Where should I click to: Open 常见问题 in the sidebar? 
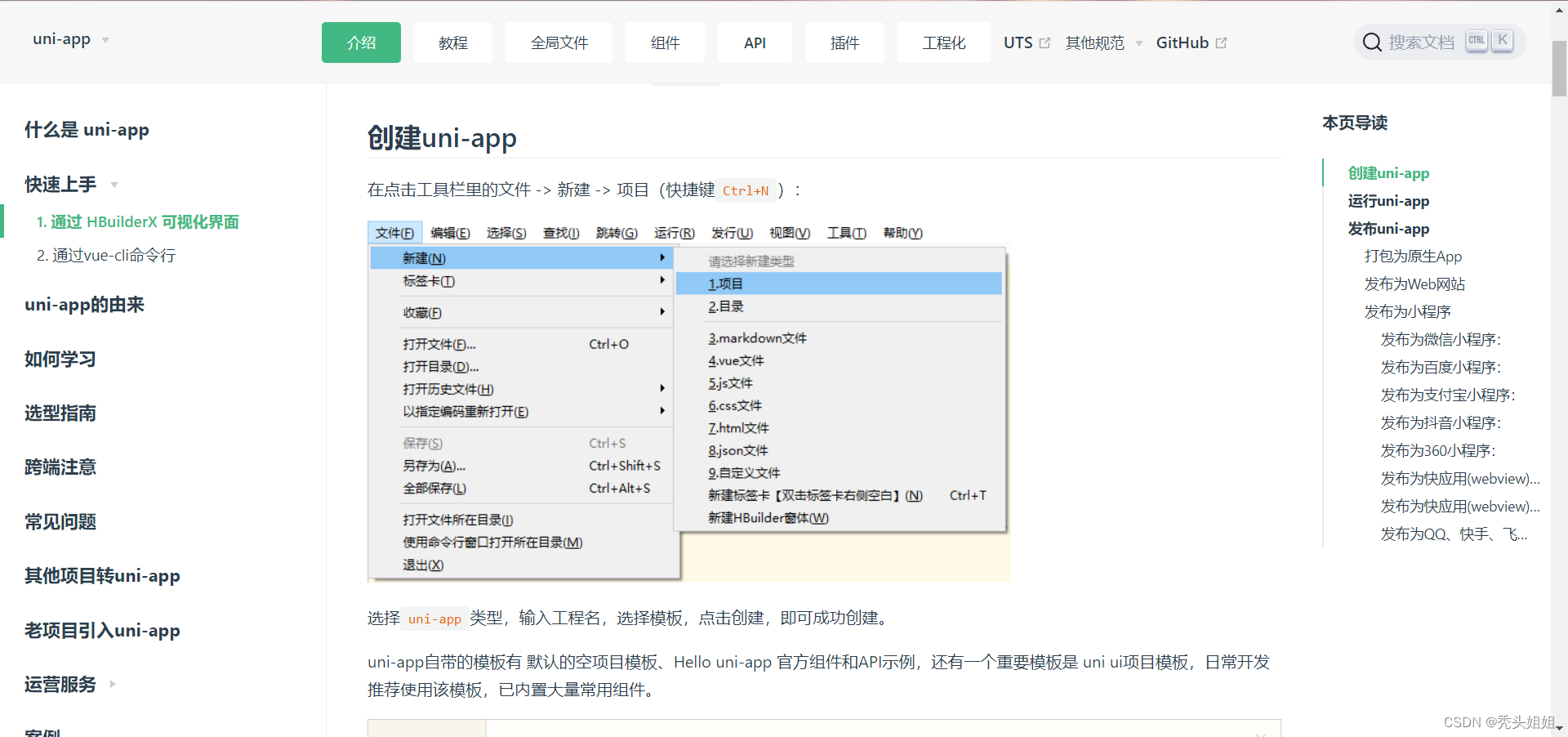click(60, 522)
